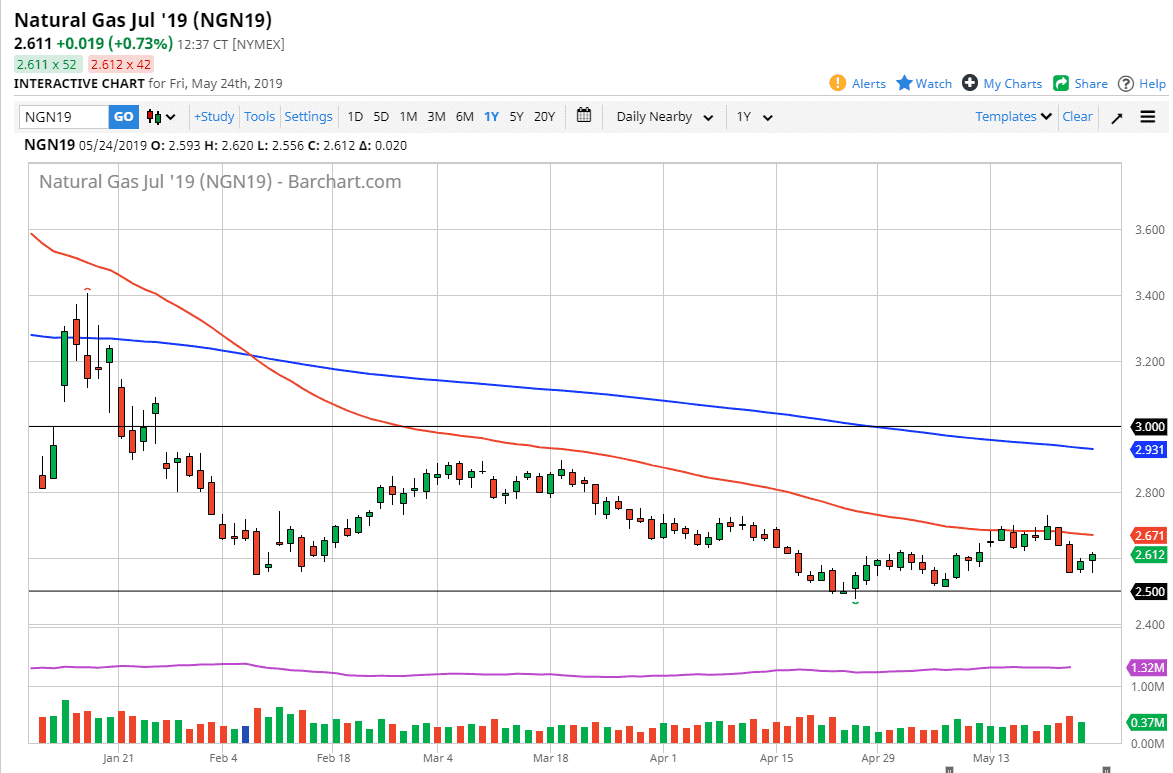Image resolution: width=1173 pixels, height=773 pixels.
Task: Click the Share icon
Action: (1061, 84)
